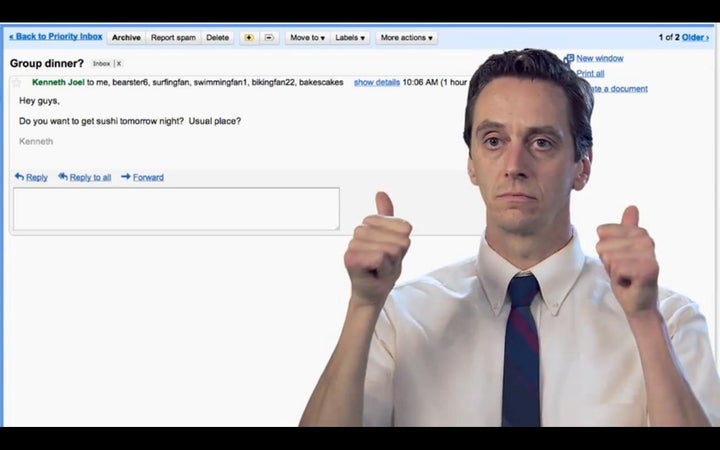
Task: Click Report spam button
Action: [x=173, y=38]
